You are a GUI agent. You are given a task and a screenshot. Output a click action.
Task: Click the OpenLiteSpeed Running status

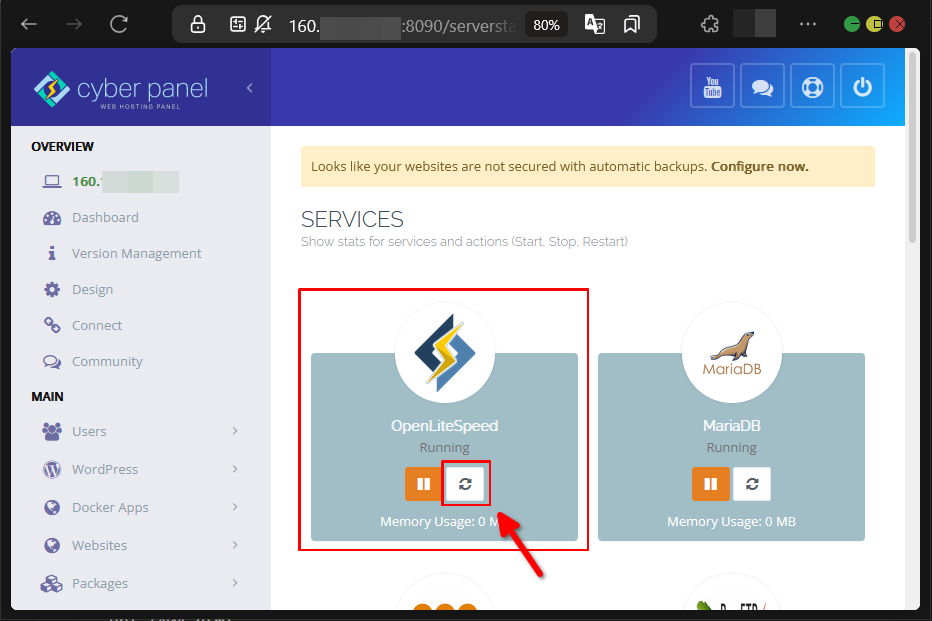click(x=445, y=447)
